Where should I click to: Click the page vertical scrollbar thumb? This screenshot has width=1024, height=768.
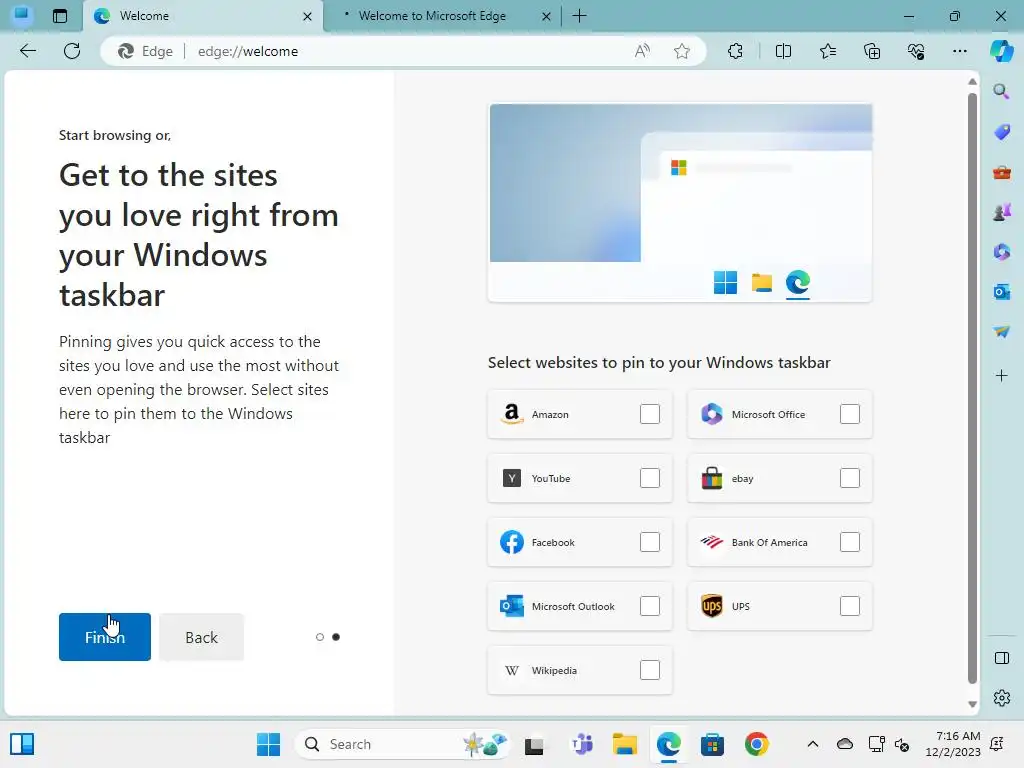point(972,389)
